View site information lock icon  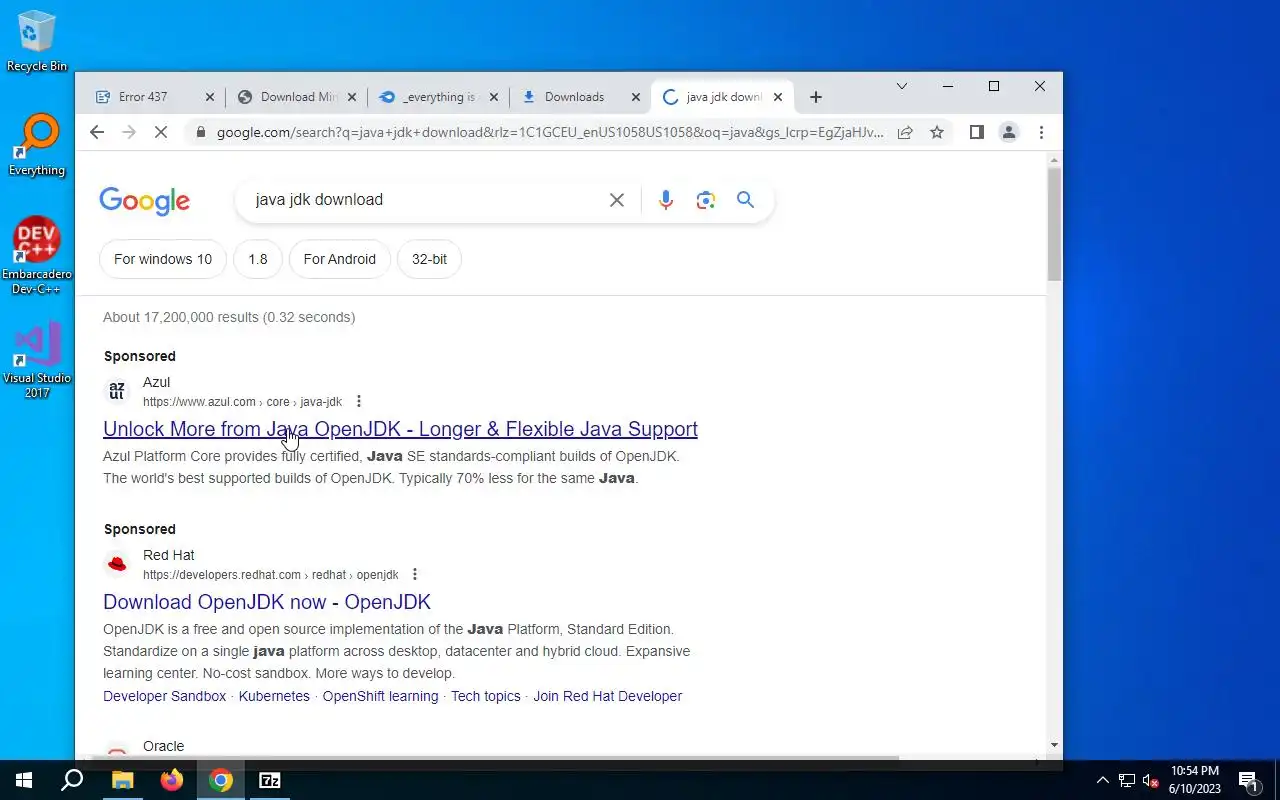tap(201, 132)
